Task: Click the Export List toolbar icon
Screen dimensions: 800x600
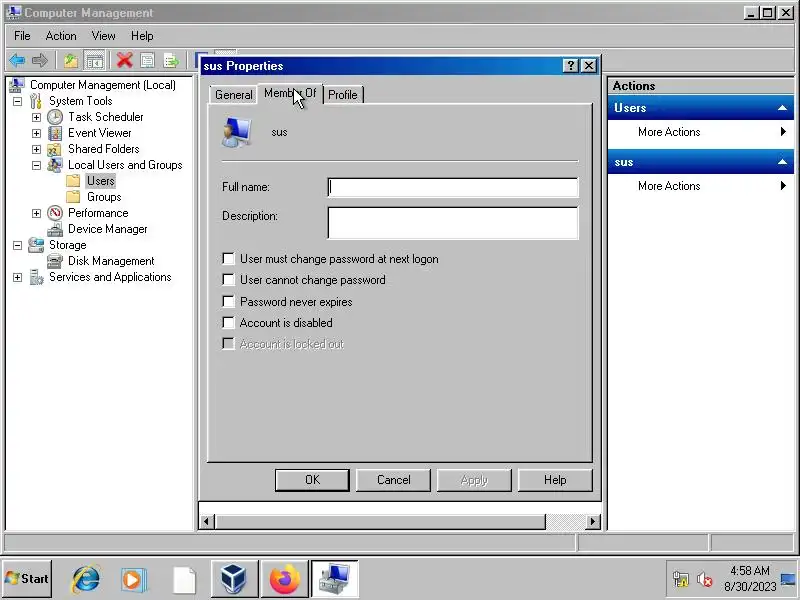Action: click(x=171, y=61)
